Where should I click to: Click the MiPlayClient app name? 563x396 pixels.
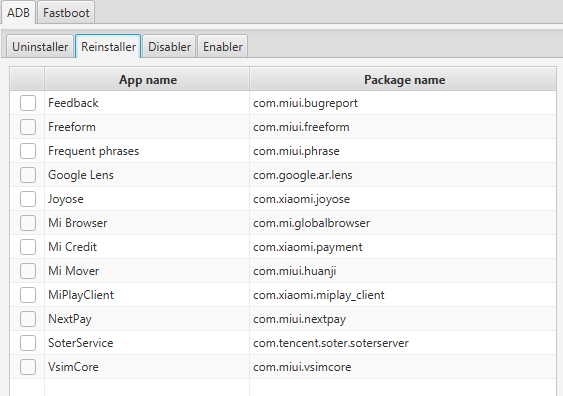click(81, 295)
